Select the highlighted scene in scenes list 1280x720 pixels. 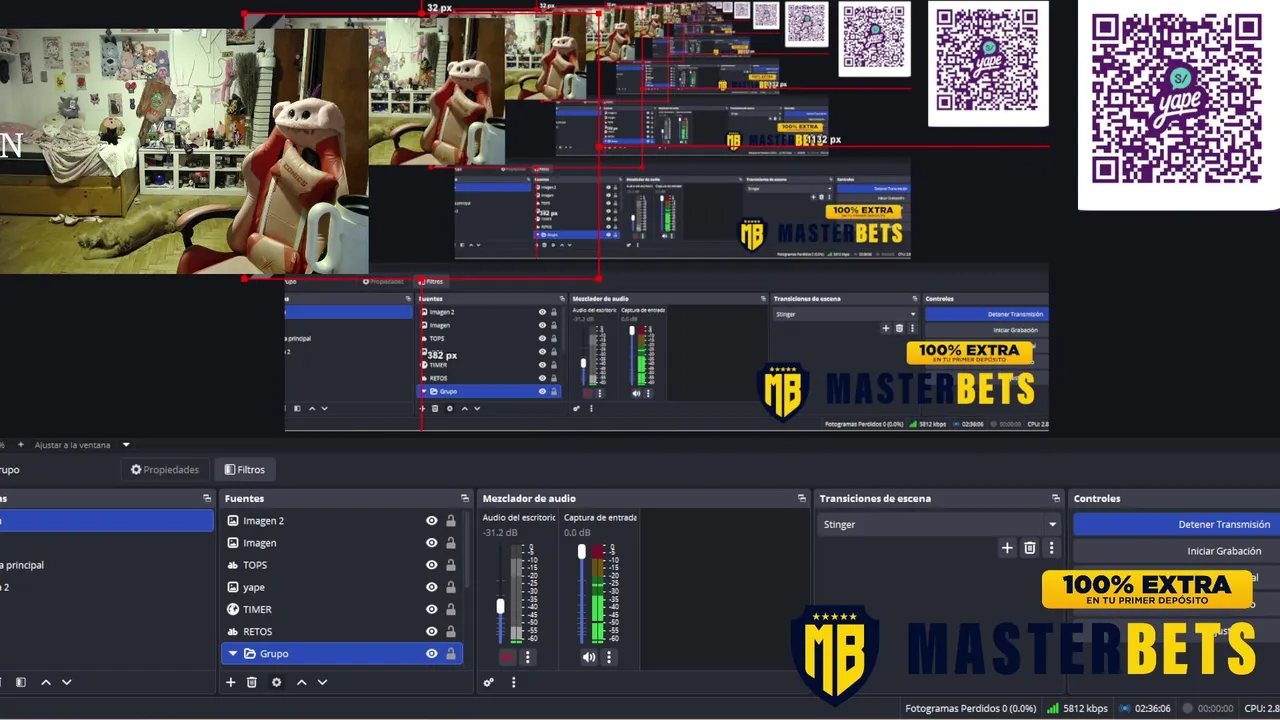point(107,521)
